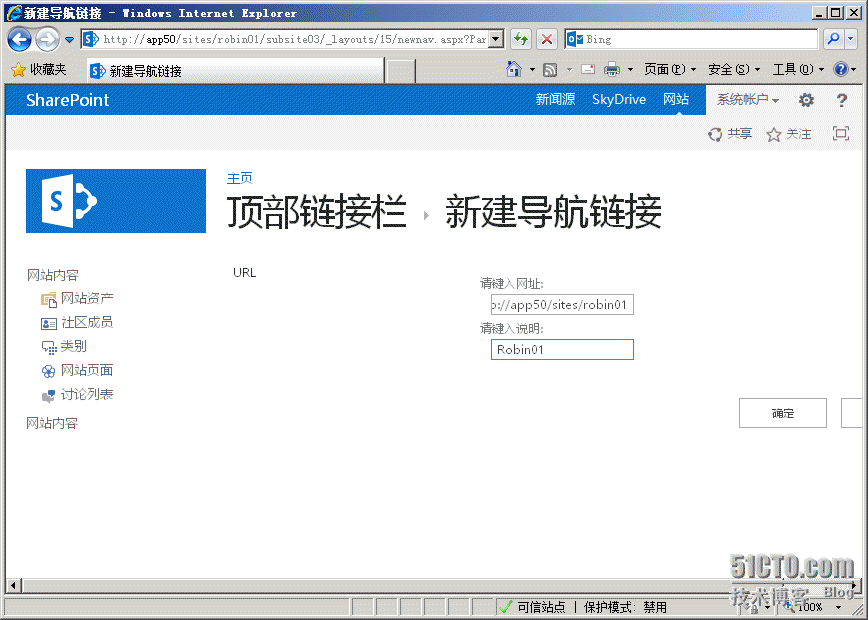This screenshot has width=868, height=620.
Task: Open a new blank browser tab
Action: 401,71
